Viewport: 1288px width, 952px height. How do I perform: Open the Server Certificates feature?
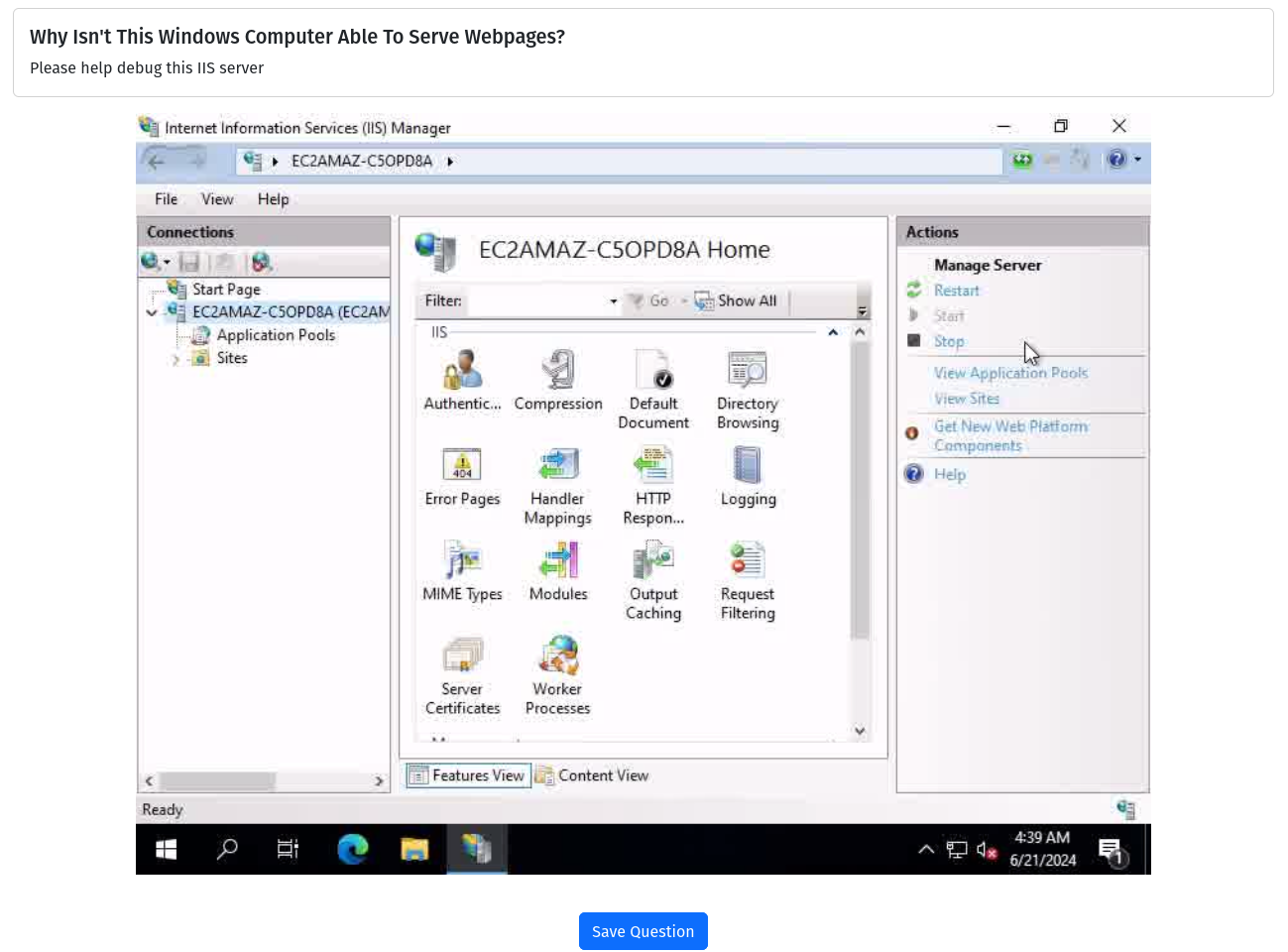pyautogui.click(x=462, y=675)
